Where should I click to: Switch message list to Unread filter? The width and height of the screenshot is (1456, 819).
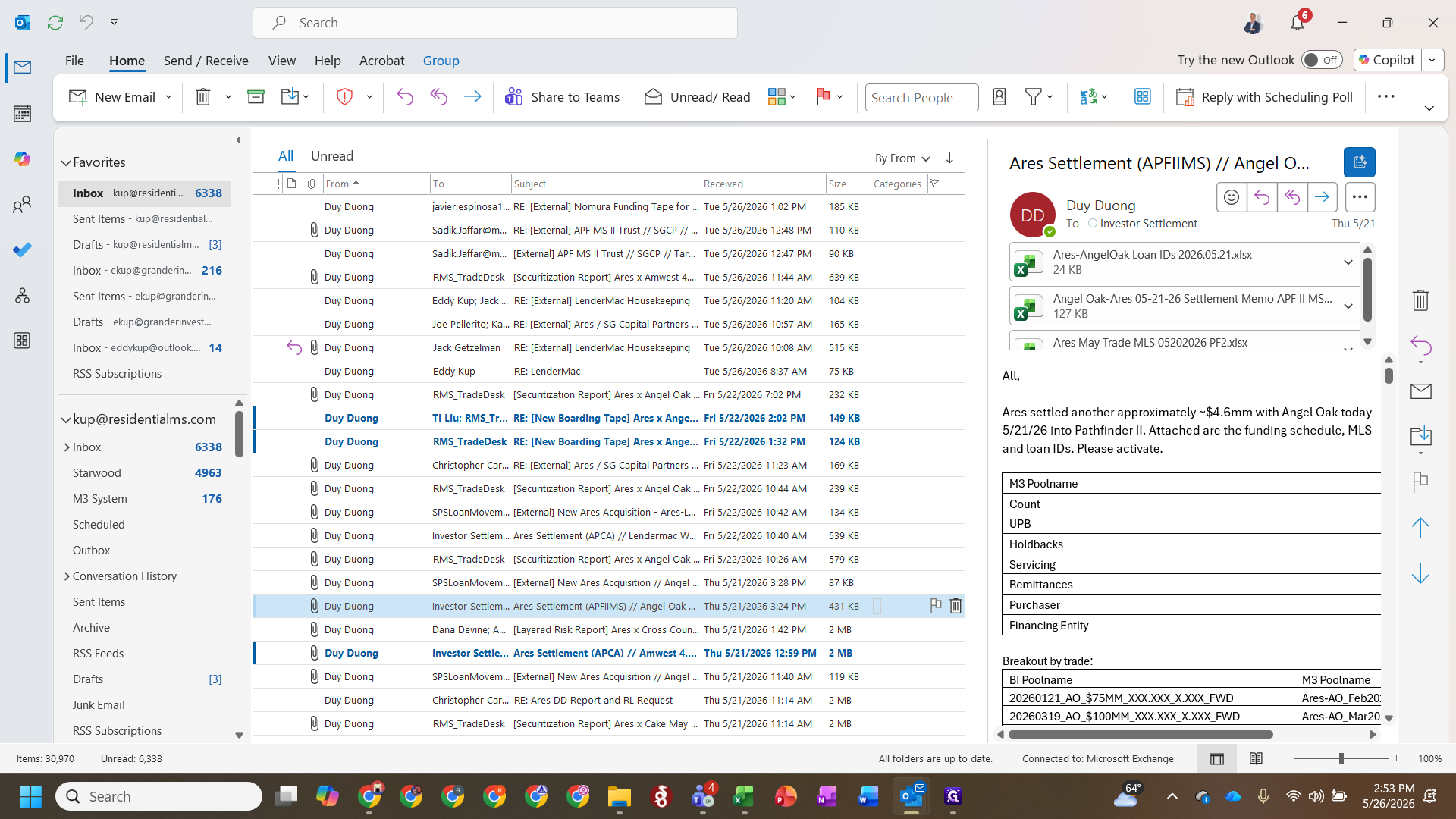(x=332, y=155)
